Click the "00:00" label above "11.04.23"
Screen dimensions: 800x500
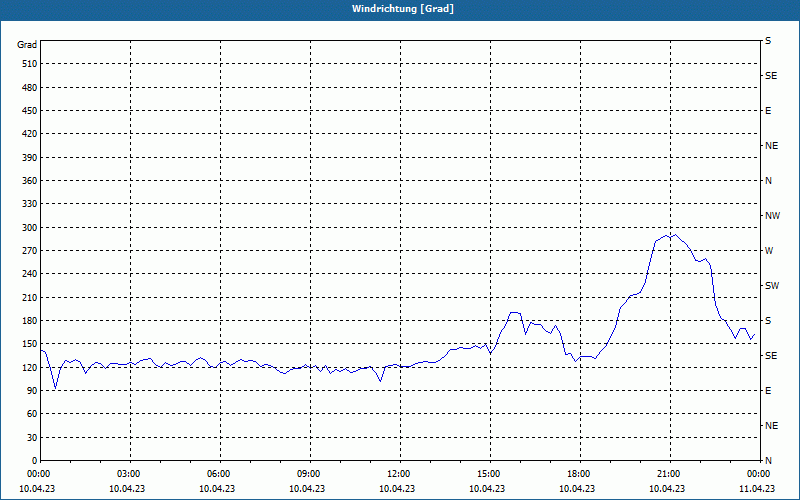[x=760, y=474]
